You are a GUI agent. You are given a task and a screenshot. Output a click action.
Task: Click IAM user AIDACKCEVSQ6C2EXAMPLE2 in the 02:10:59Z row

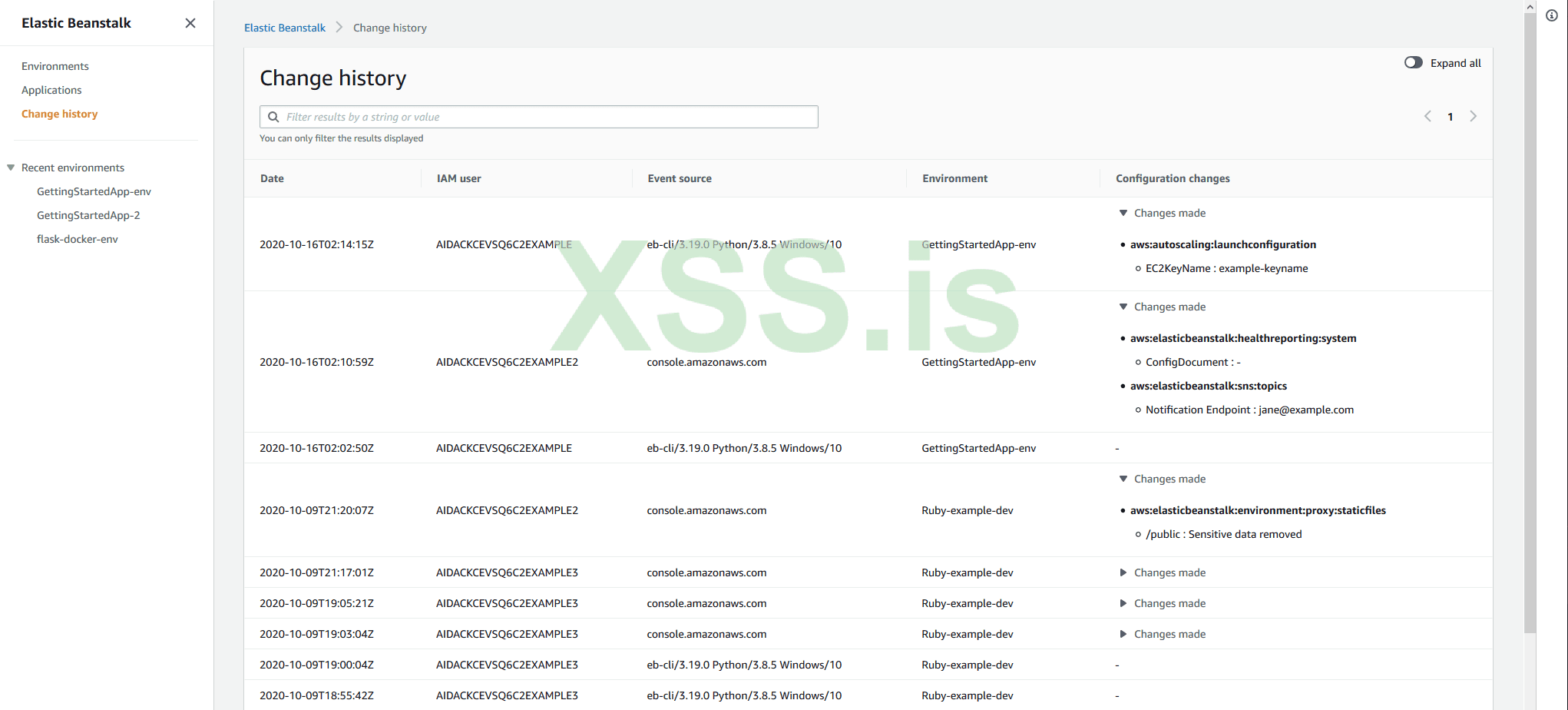coord(507,362)
